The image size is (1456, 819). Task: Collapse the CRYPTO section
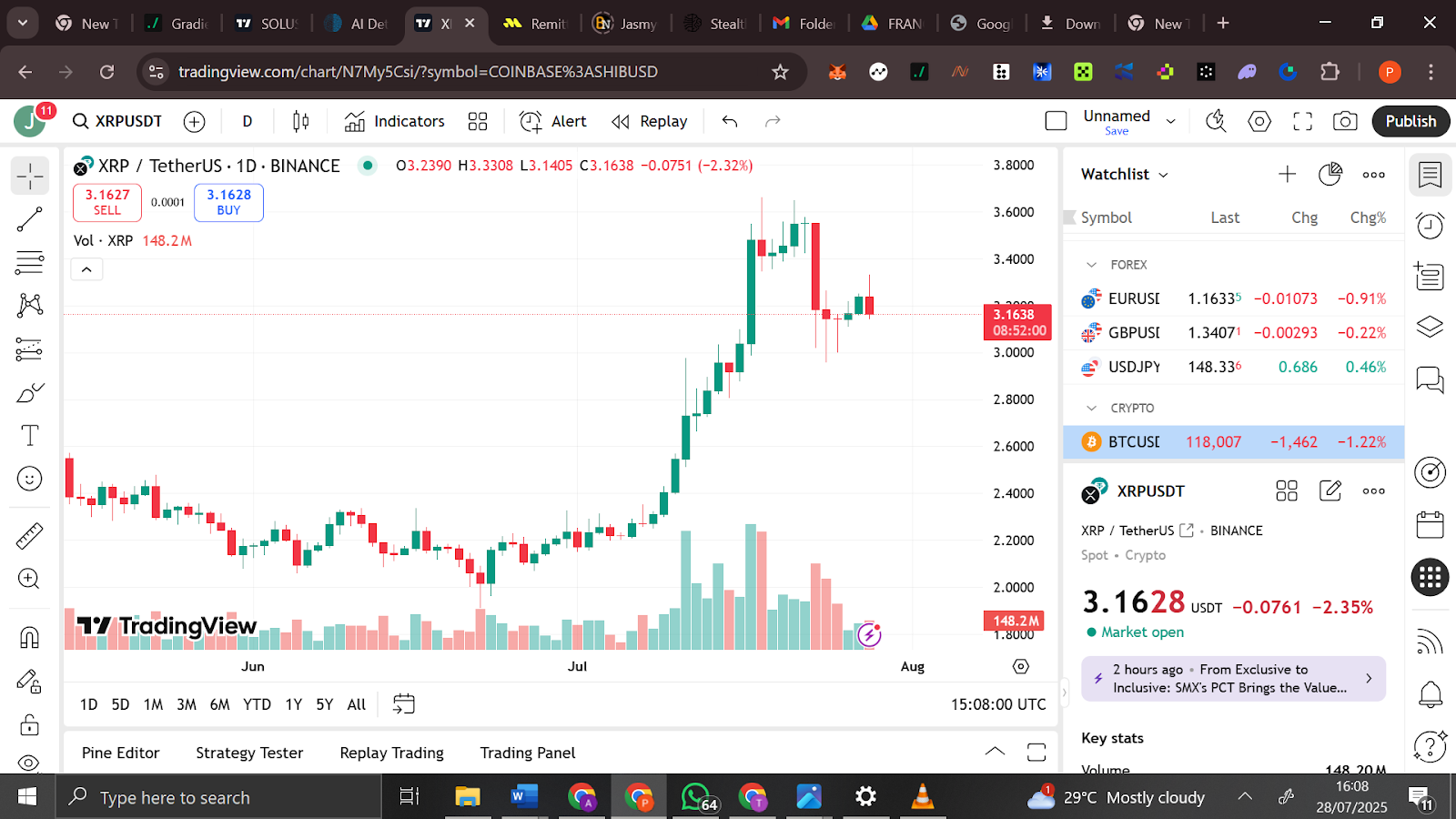(1092, 409)
